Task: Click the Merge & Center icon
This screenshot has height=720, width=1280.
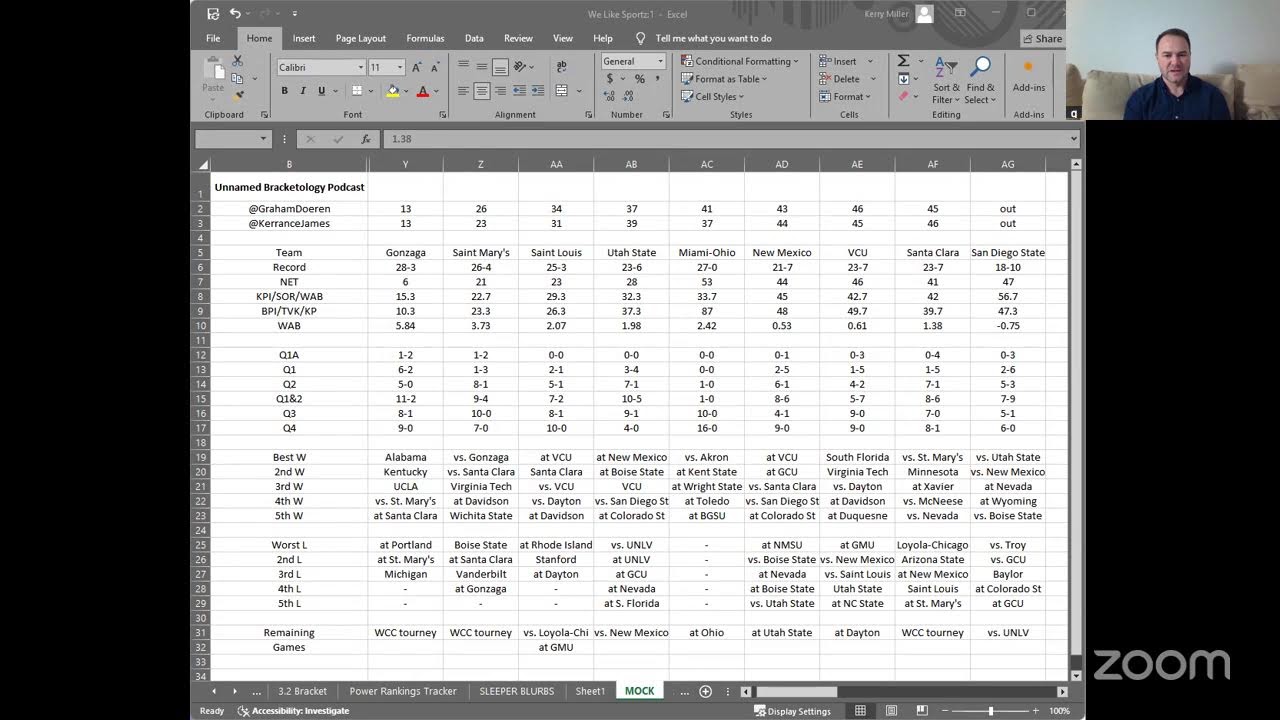Action: pyautogui.click(x=561, y=91)
